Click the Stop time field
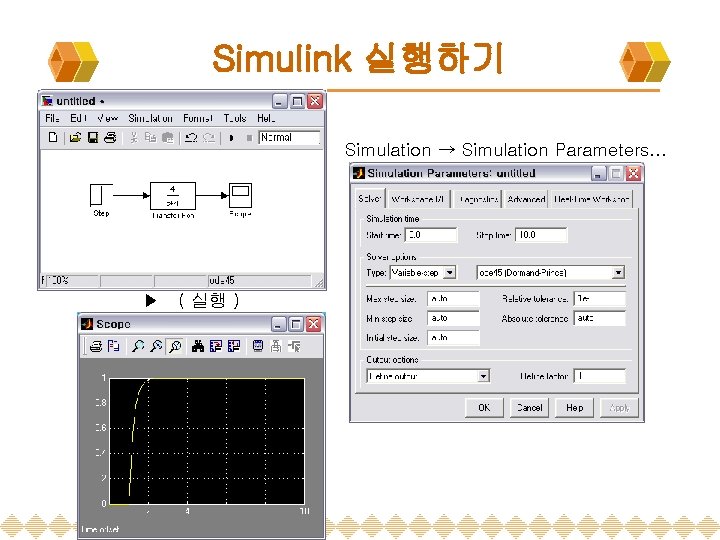 (x=541, y=235)
